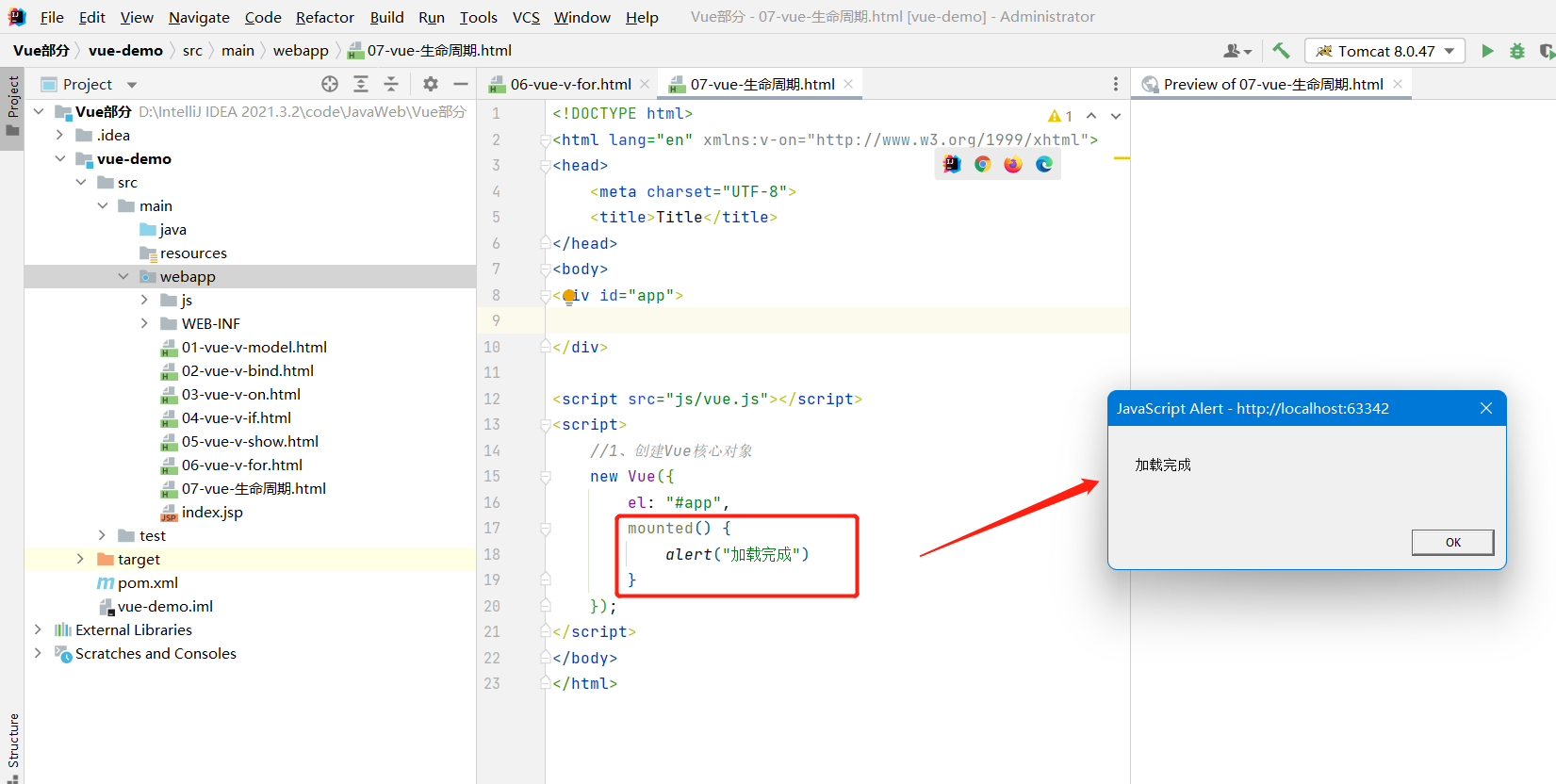Screen dimensions: 1556x784
Task: Open the VCS menu
Action: tap(526, 17)
